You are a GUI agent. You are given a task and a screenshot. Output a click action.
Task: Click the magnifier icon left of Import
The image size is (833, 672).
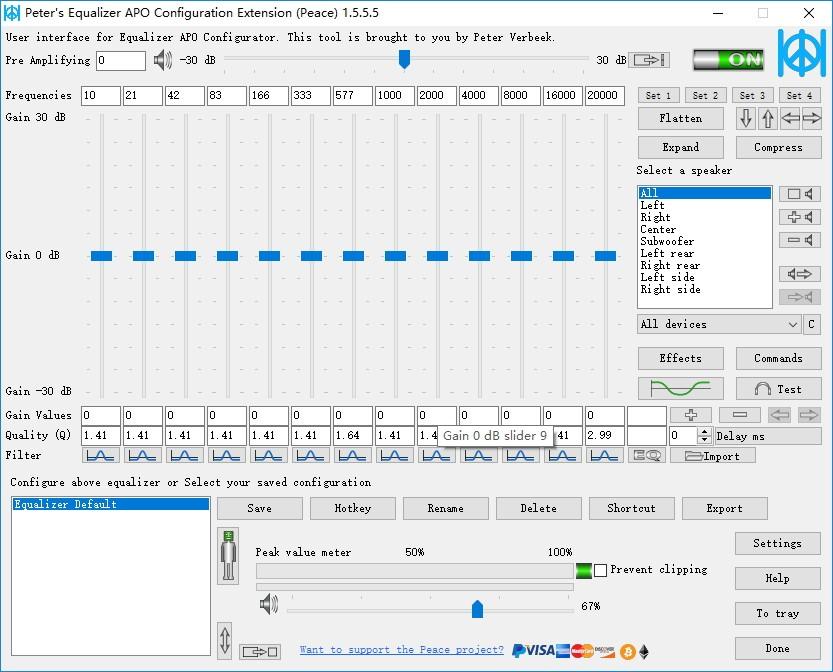coord(647,455)
